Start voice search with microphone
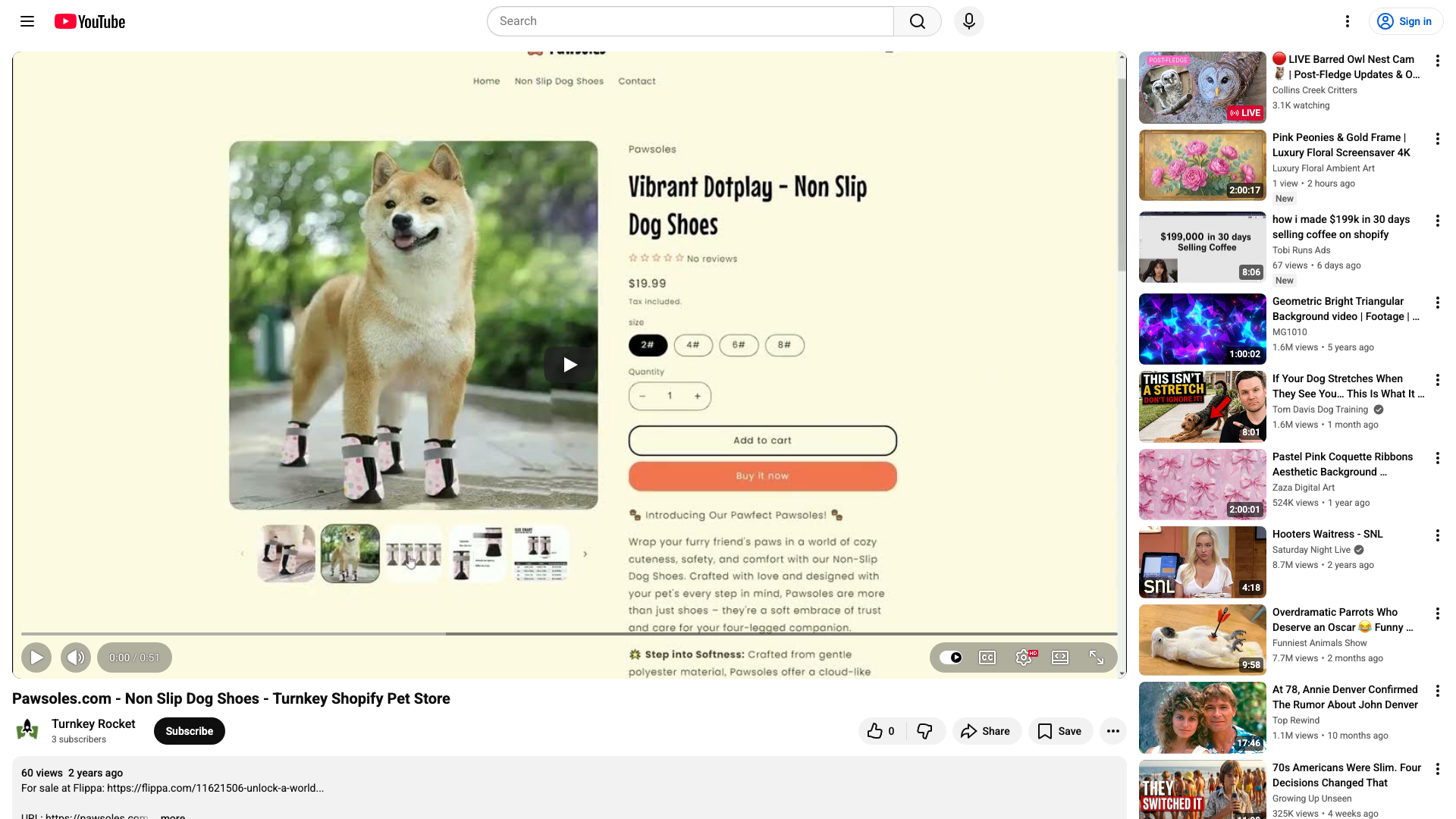1456x819 pixels. tap(968, 21)
